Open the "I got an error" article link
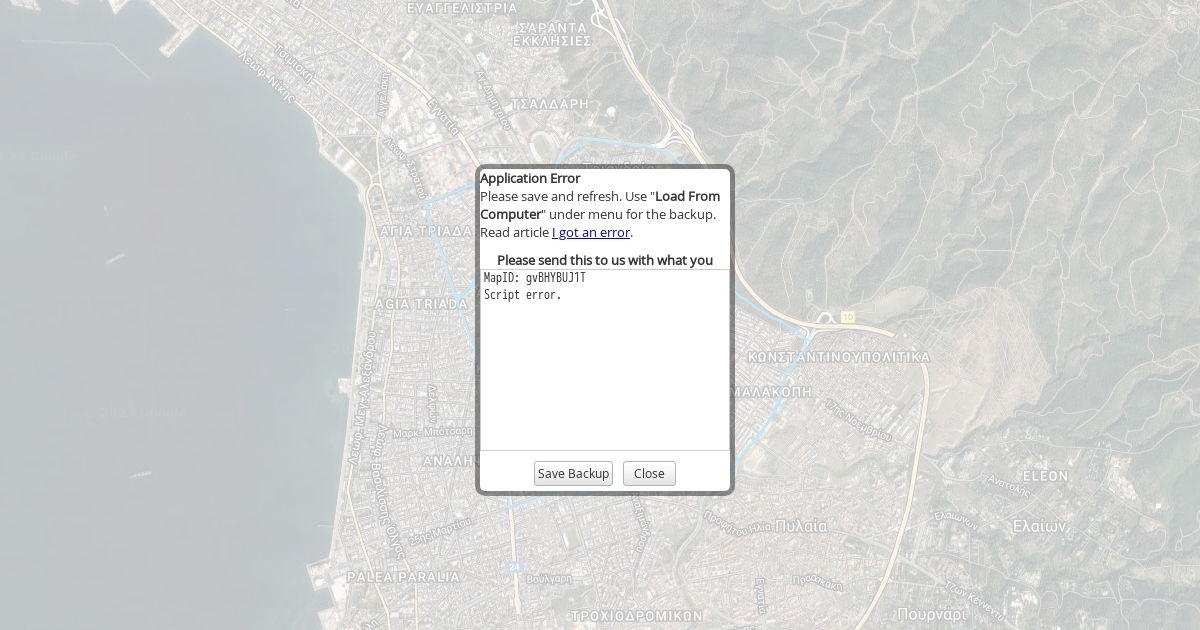This screenshot has height=630, width=1200. pyautogui.click(x=590, y=233)
